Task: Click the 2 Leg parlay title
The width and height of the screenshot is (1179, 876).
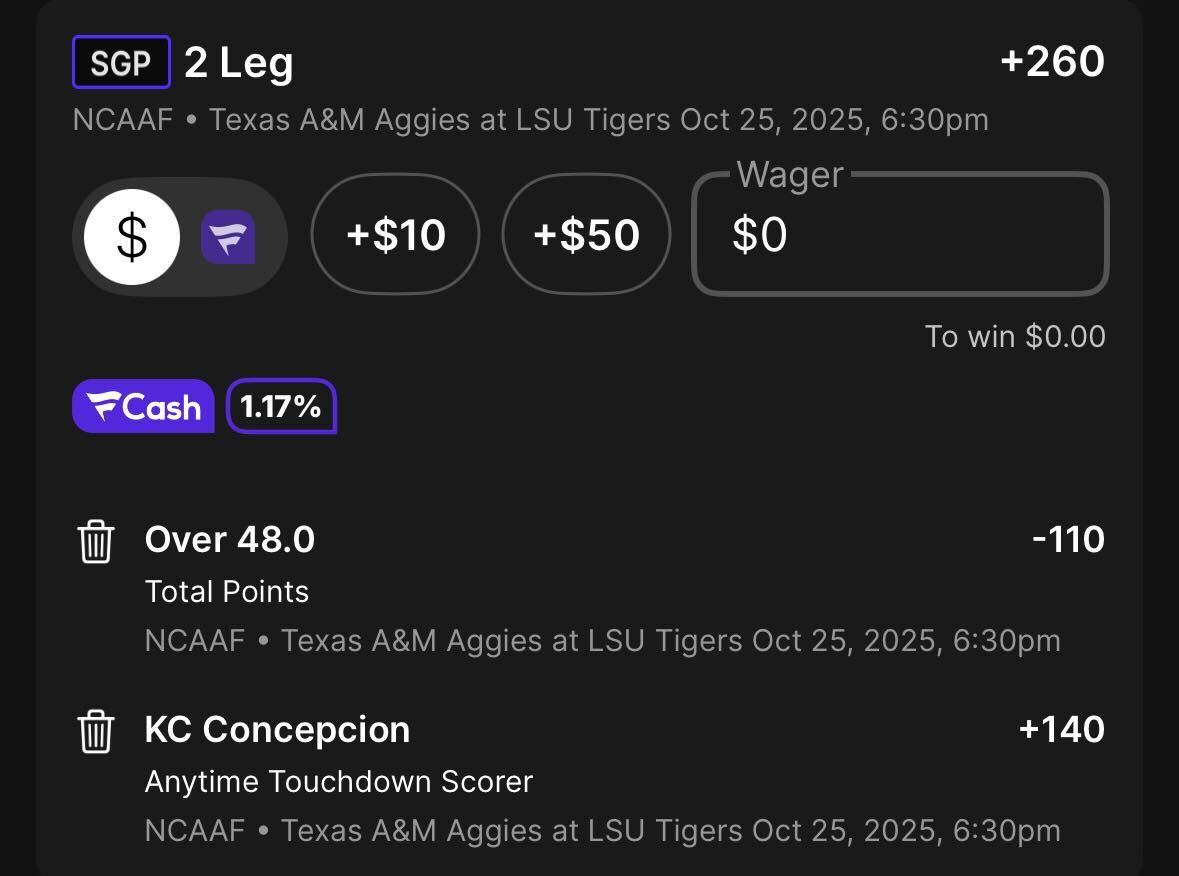Action: [x=239, y=64]
